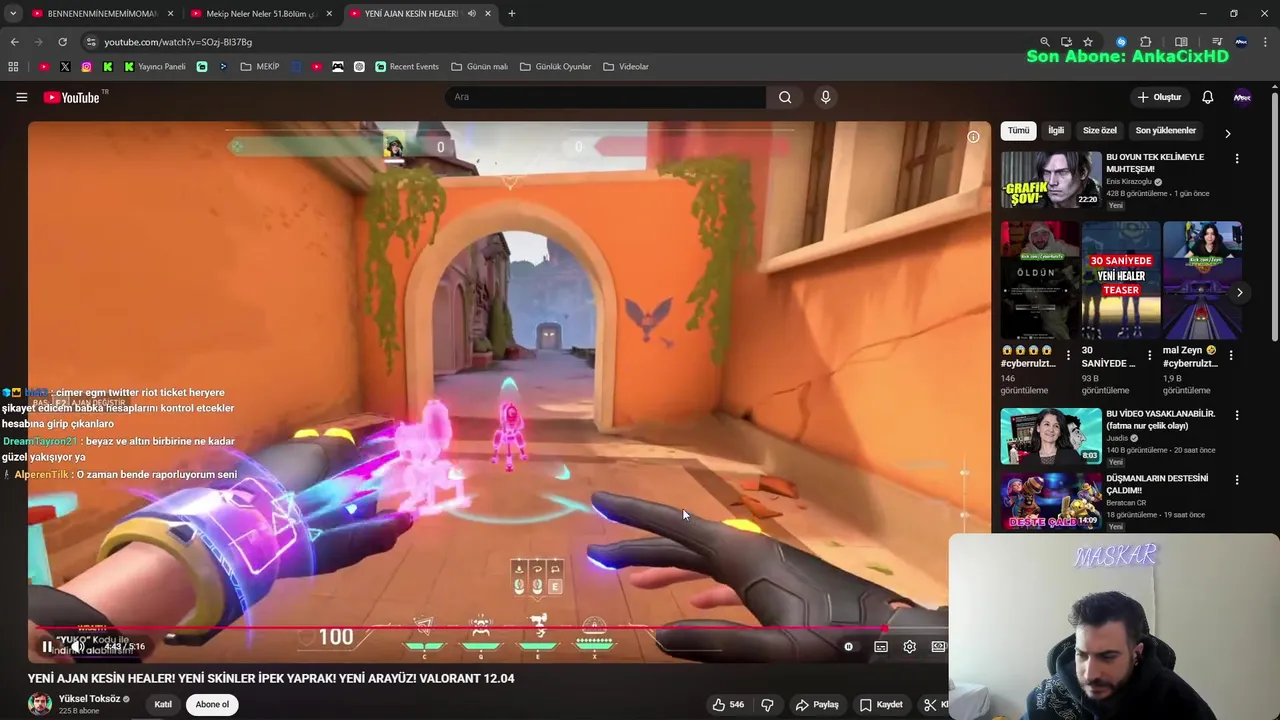Image resolution: width=1280 pixels, height=720 pixels.
Task: Open Yüksel Toksöz channel name
Action: click(89, 699)
